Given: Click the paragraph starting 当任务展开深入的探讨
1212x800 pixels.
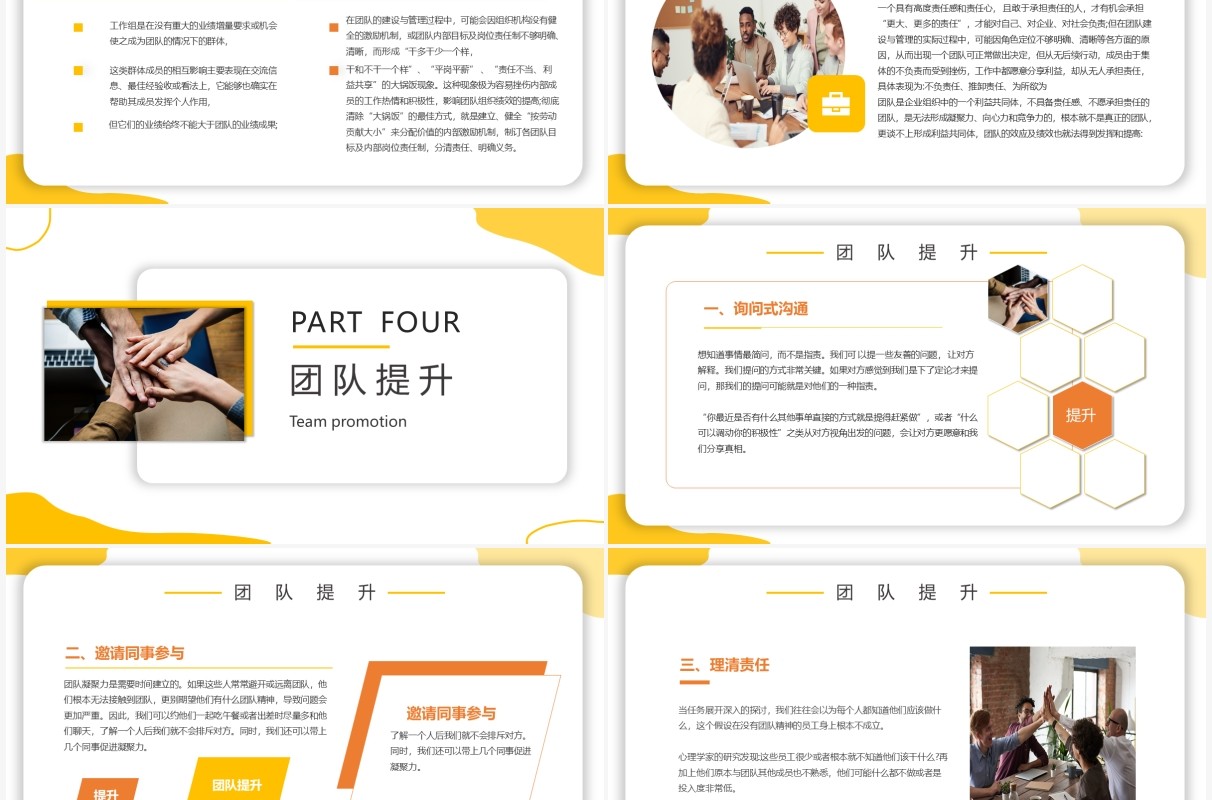Looking at the screenshot, I should pos(810,717).
